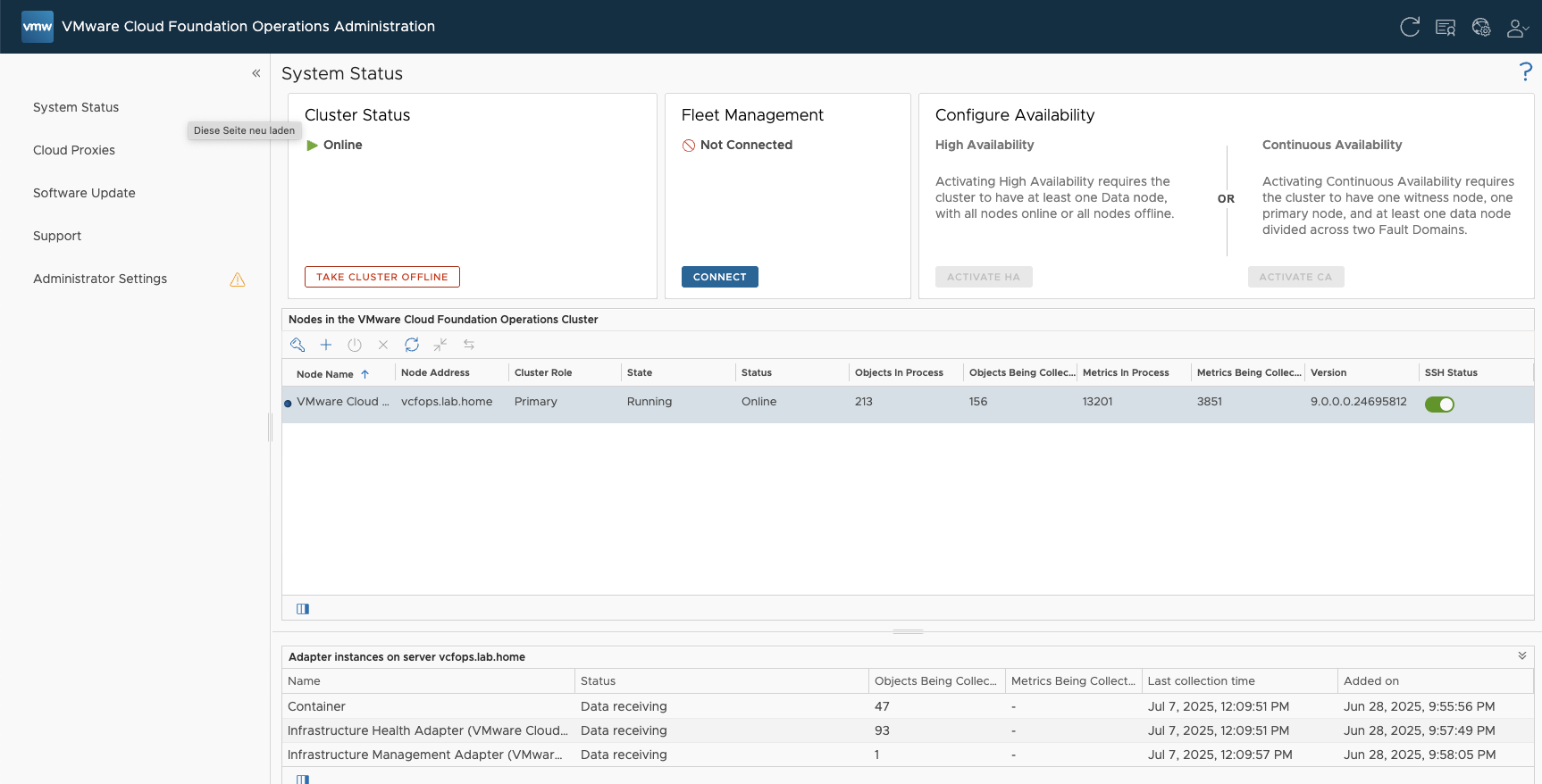Collapse the left navigation sidebar
This screenshot has width=1542, height=784.
(x=256, y=73)
